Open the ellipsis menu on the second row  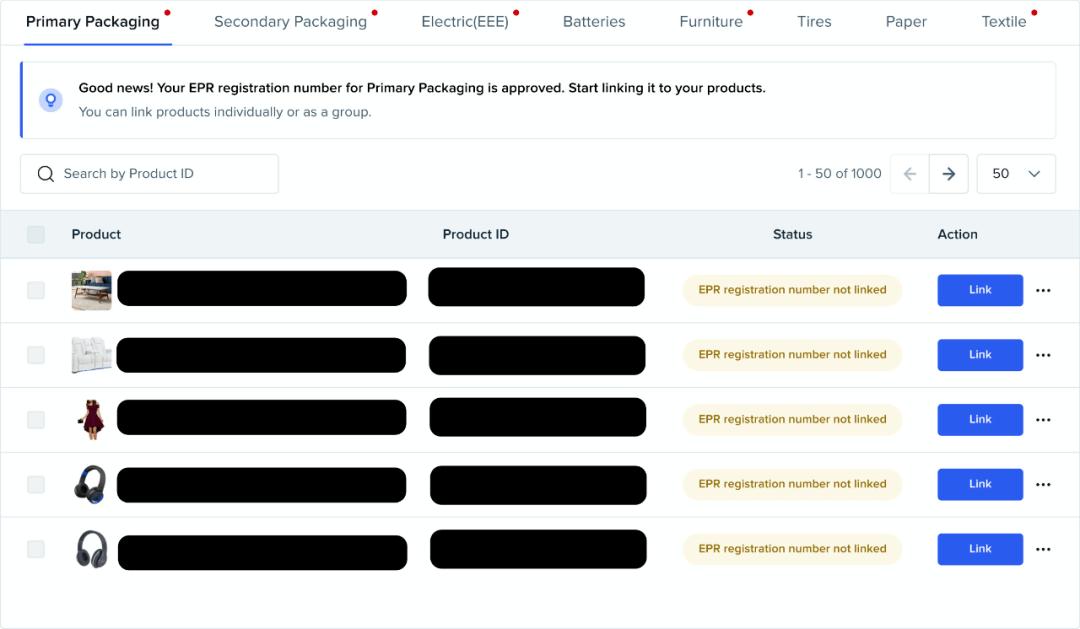point(1044,354)
